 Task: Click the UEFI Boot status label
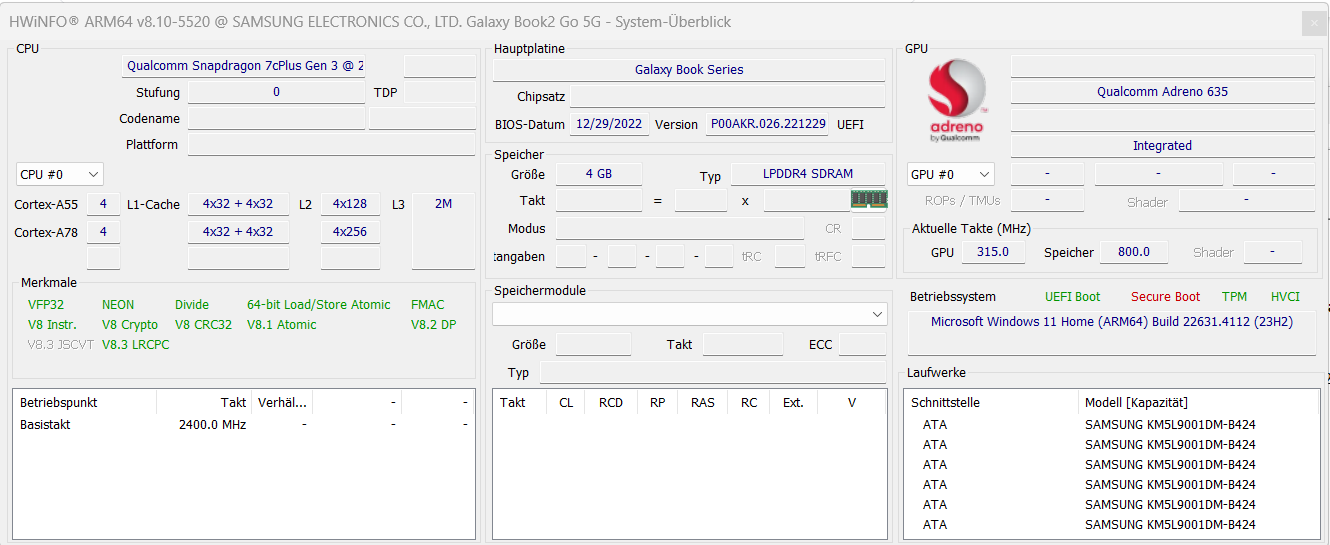[x=1073, y=297]
